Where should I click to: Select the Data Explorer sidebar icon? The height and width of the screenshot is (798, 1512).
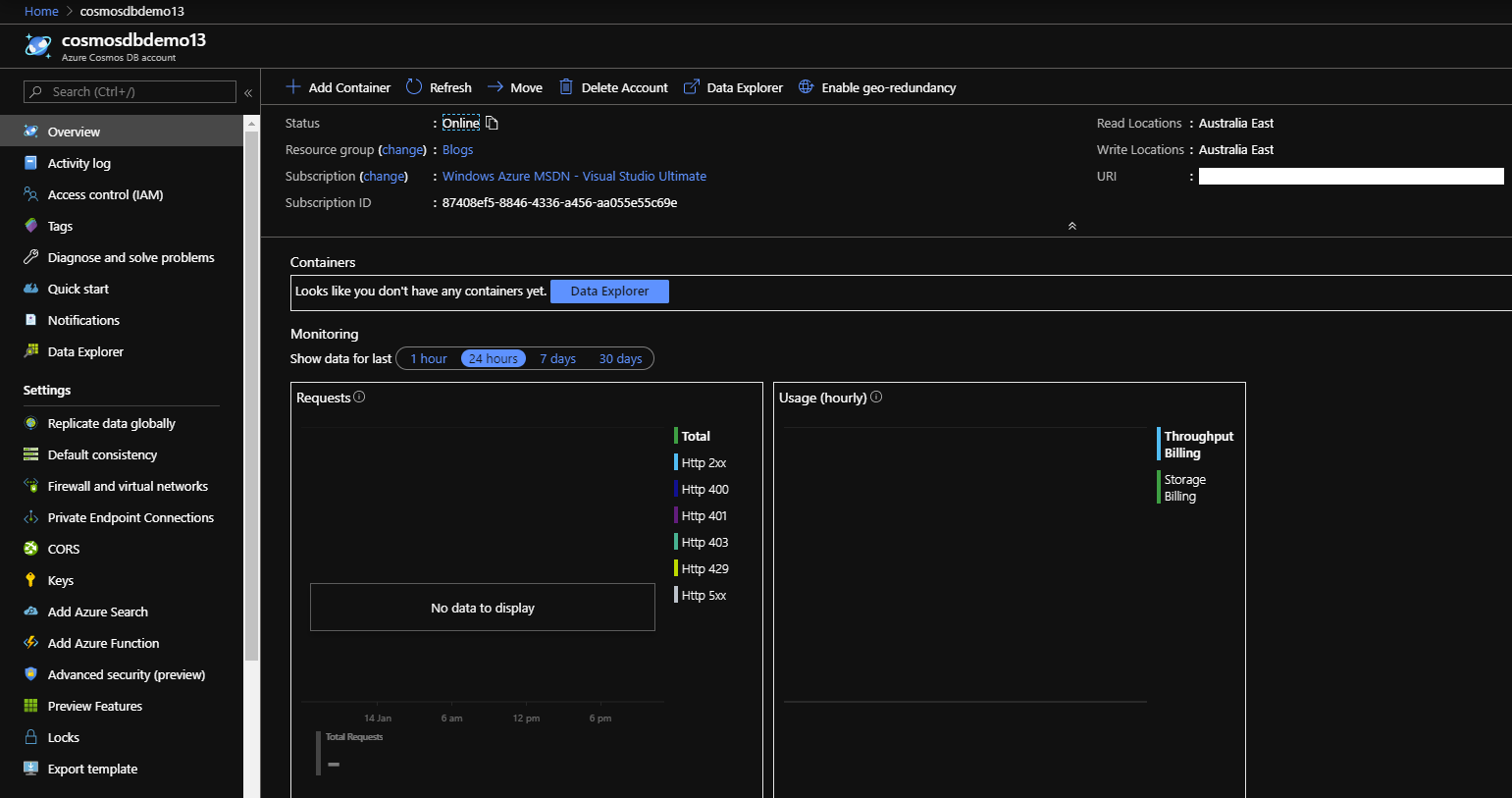tap(30, 351)
